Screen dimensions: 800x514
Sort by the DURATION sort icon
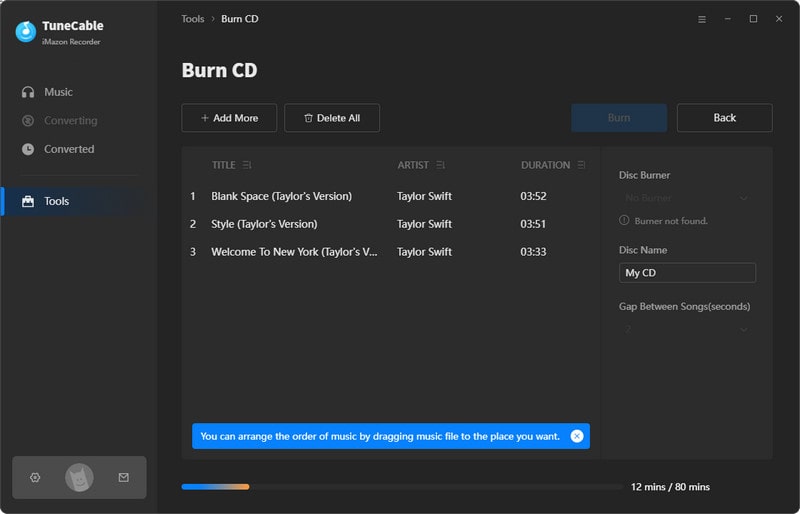coord(581,165)
